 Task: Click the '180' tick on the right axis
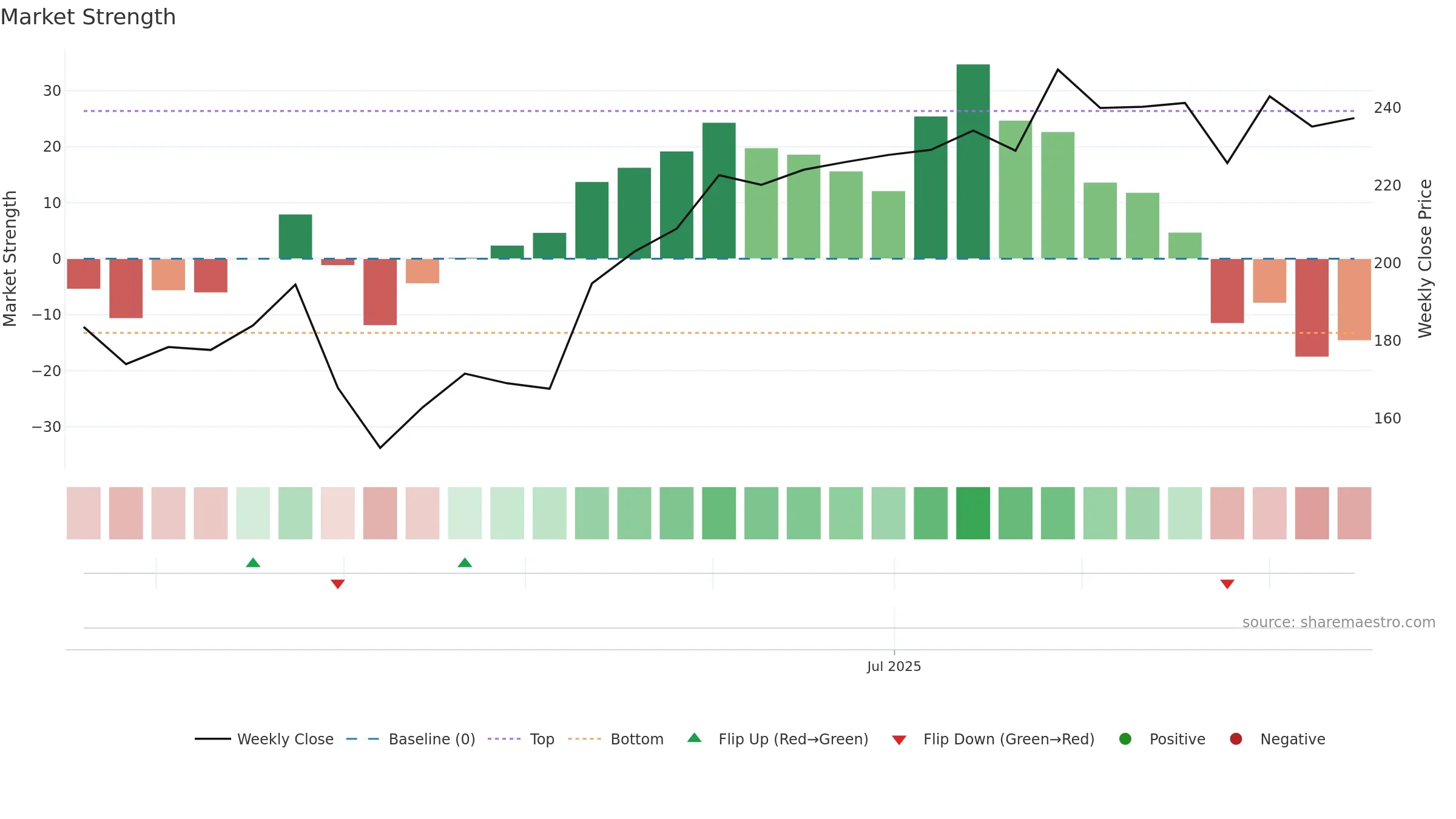pos(1387,341)
